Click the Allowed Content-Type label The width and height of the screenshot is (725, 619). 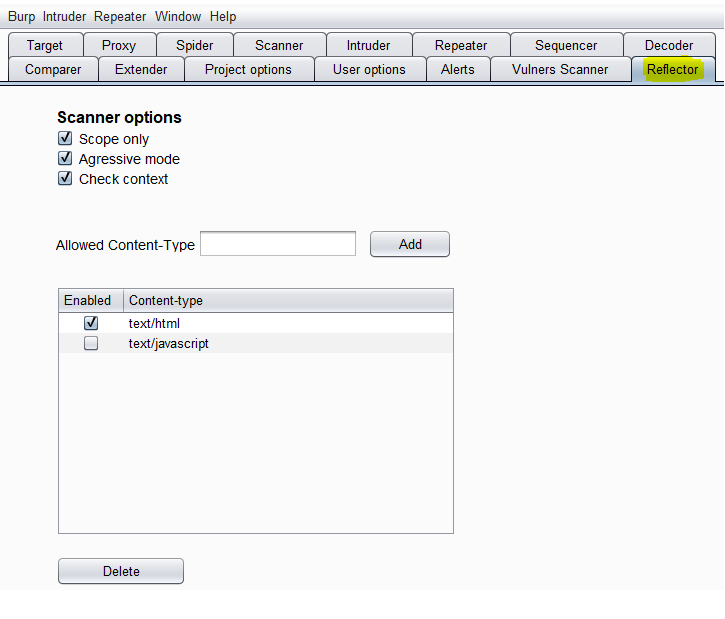125,245
